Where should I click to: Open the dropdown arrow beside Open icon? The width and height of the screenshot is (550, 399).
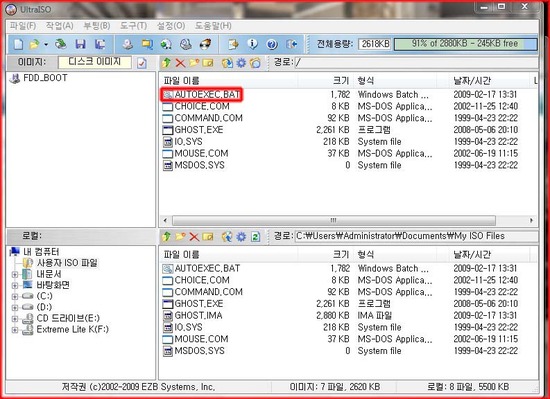[46, 45]
